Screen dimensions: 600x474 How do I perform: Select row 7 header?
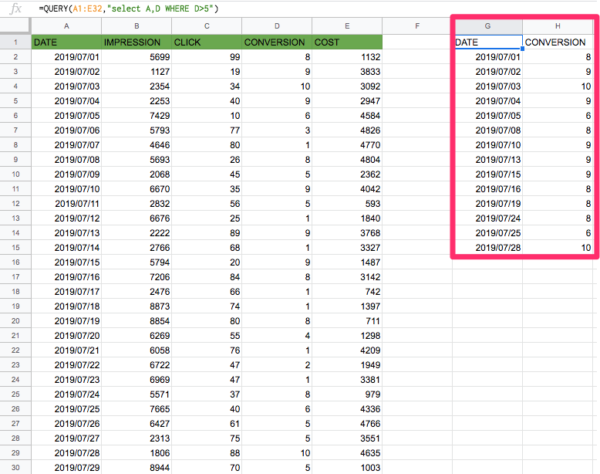click(15, 130)
